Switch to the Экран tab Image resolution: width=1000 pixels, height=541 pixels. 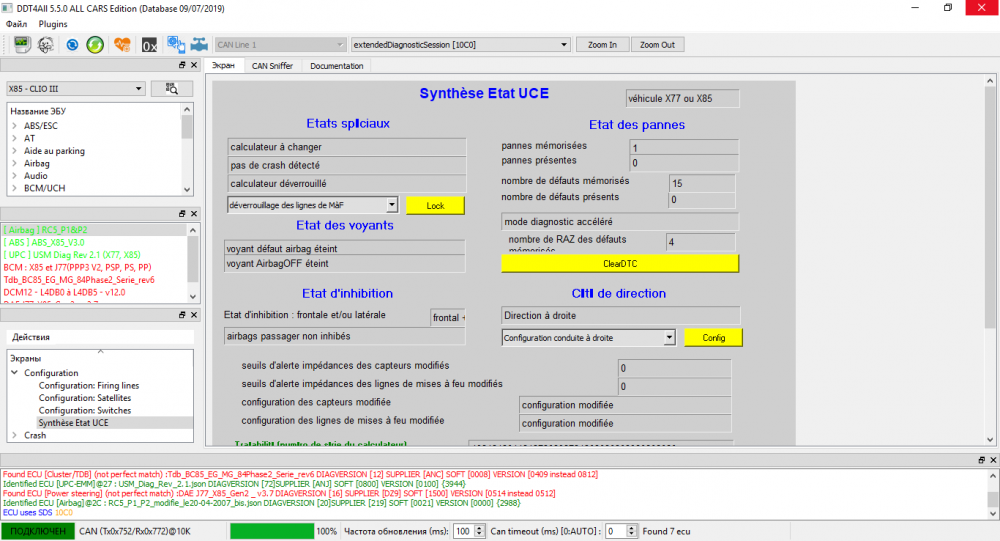[223, 66]
